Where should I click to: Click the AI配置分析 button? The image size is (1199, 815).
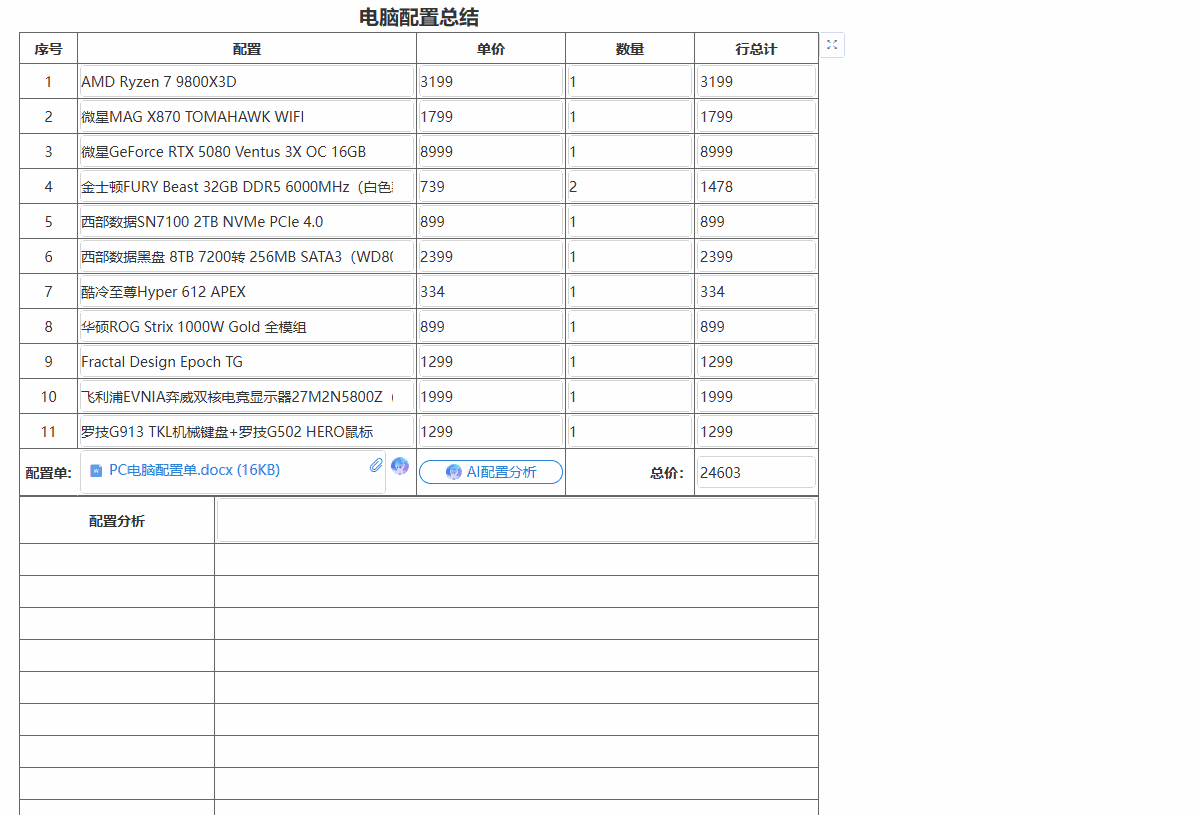coord(491,472)
